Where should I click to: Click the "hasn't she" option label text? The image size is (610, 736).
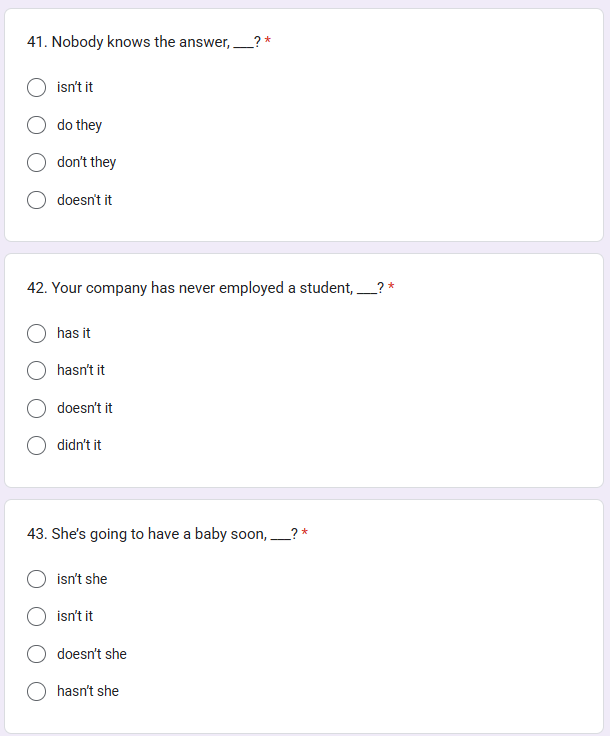(88, 691)
